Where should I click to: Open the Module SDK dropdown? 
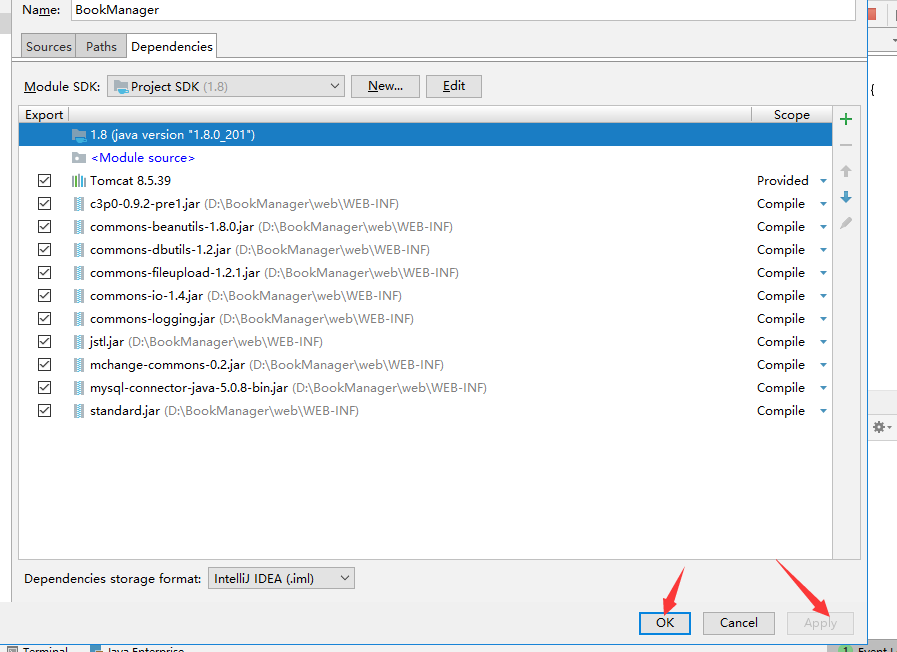(x=226, y=86)
